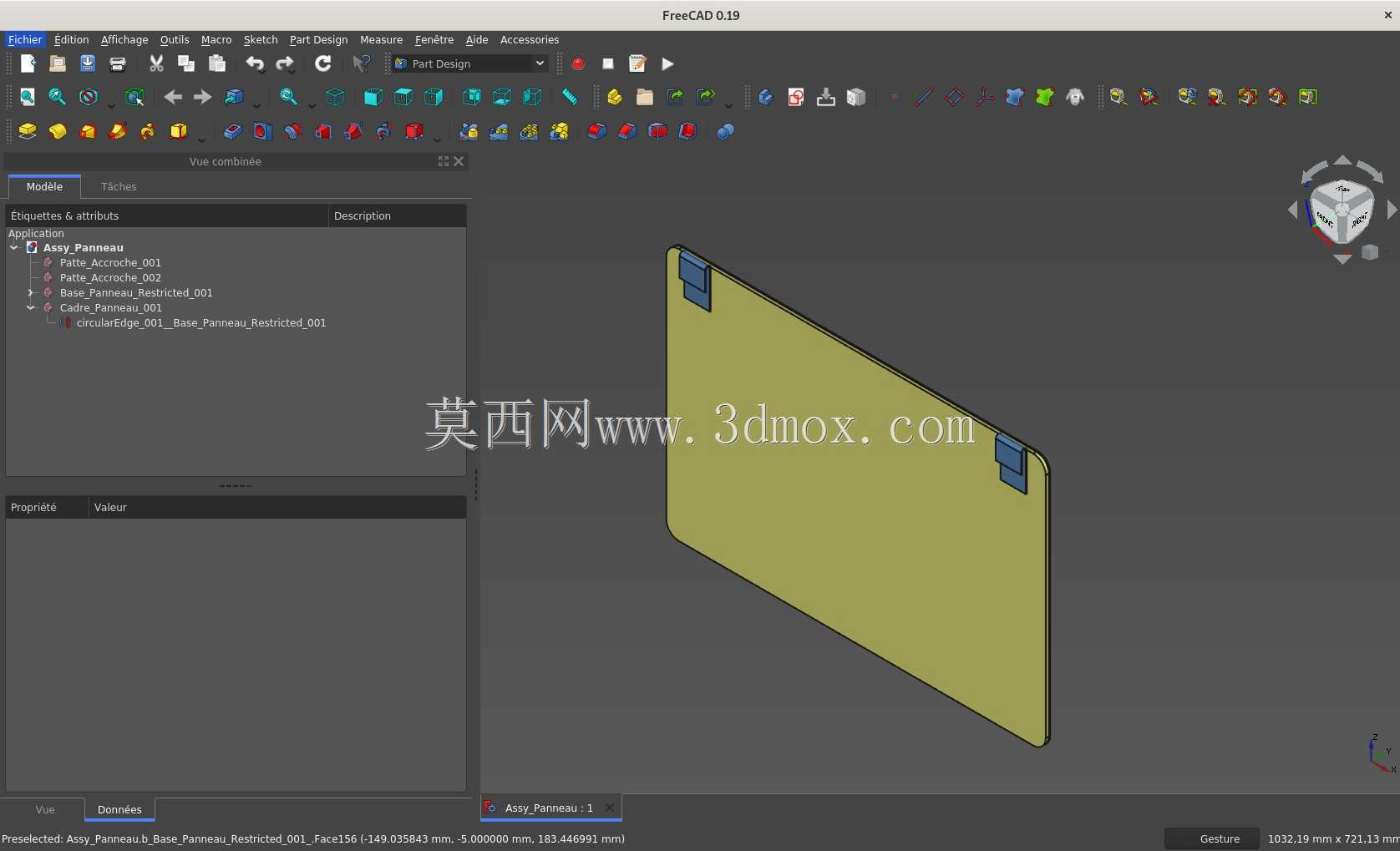Open the subtractive primitive dropdown arrow
This screenshot has height=851, width=1400.
[437, 138]
